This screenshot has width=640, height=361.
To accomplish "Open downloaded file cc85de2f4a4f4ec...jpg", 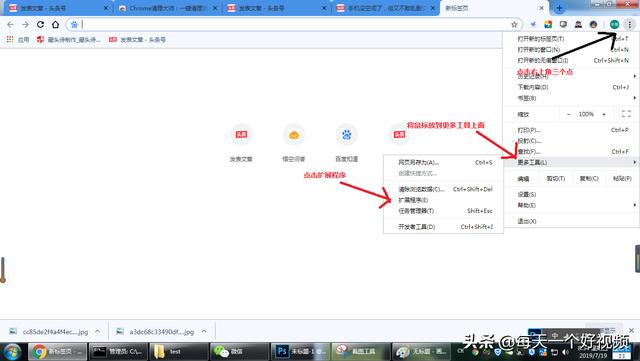I will coord(49,332).
